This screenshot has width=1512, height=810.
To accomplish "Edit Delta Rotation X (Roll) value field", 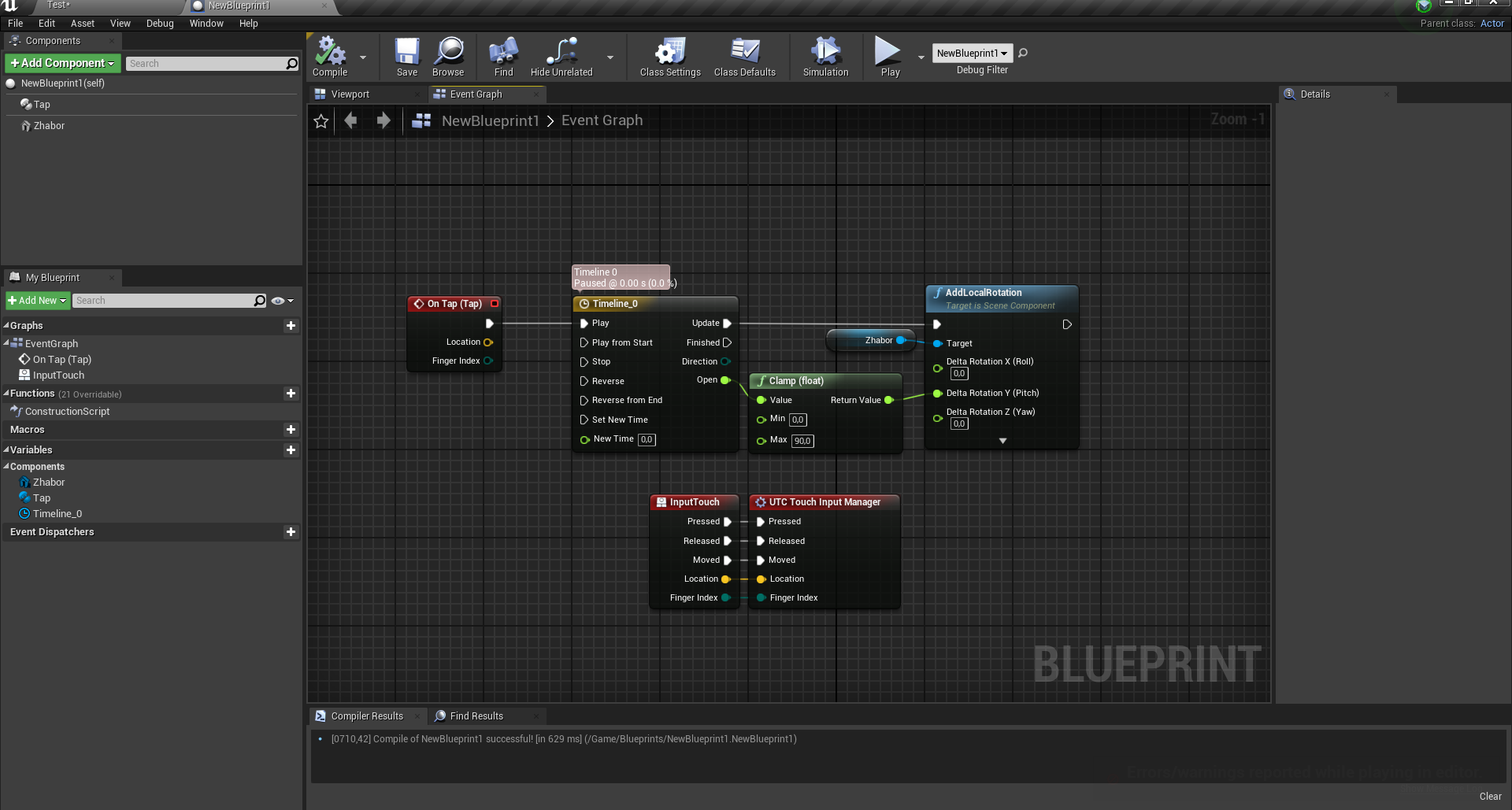I will (x=958, y=374).
